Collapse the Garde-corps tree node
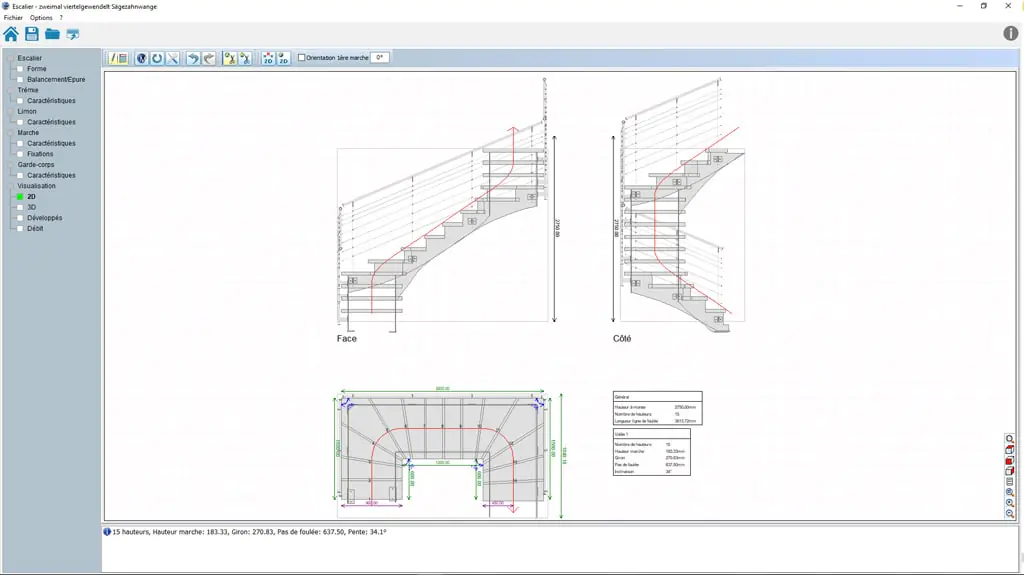This screenshot has height=575, width=1024. (11, 164)
